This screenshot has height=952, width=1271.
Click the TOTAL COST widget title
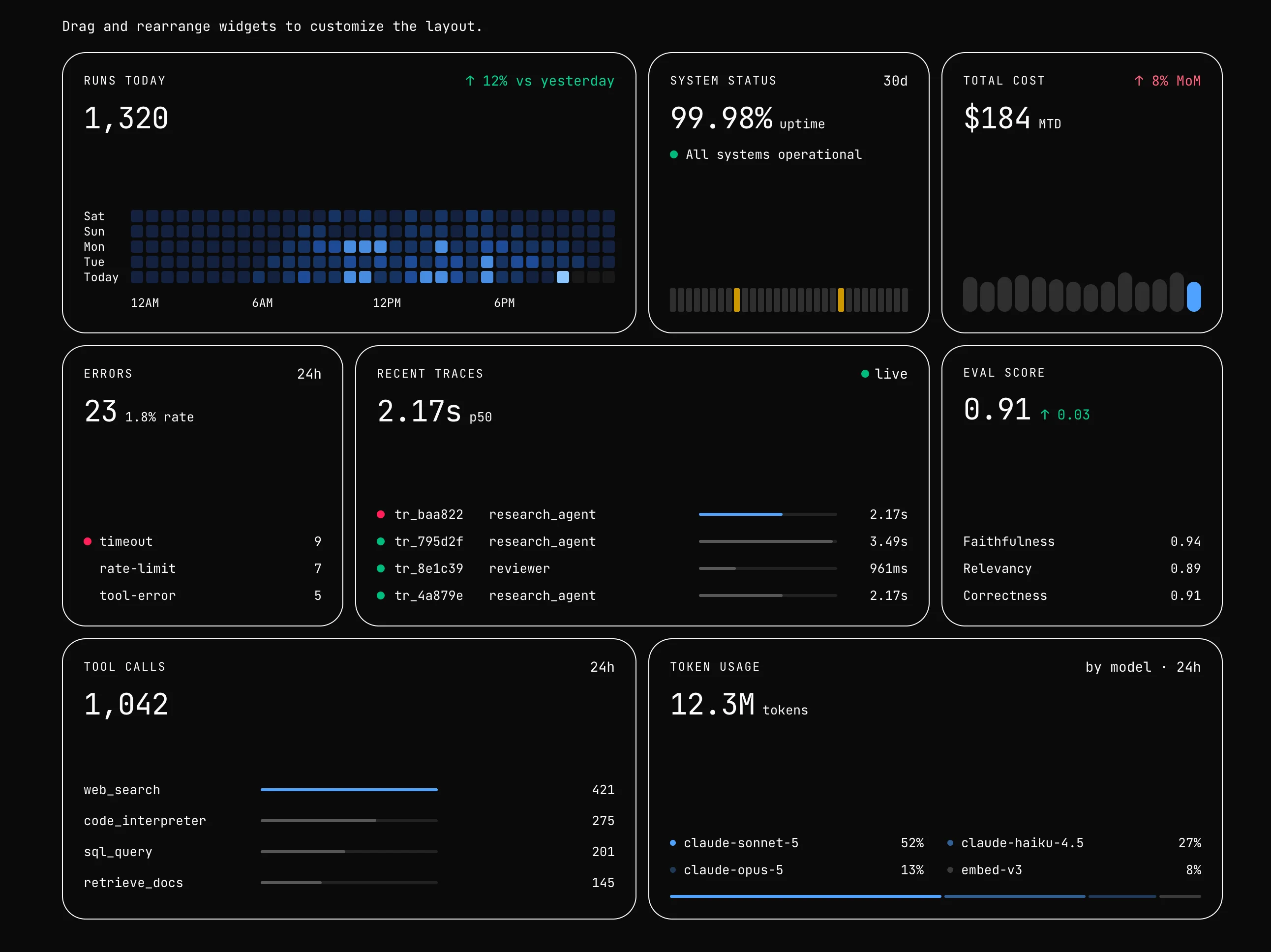[1004, 81]
